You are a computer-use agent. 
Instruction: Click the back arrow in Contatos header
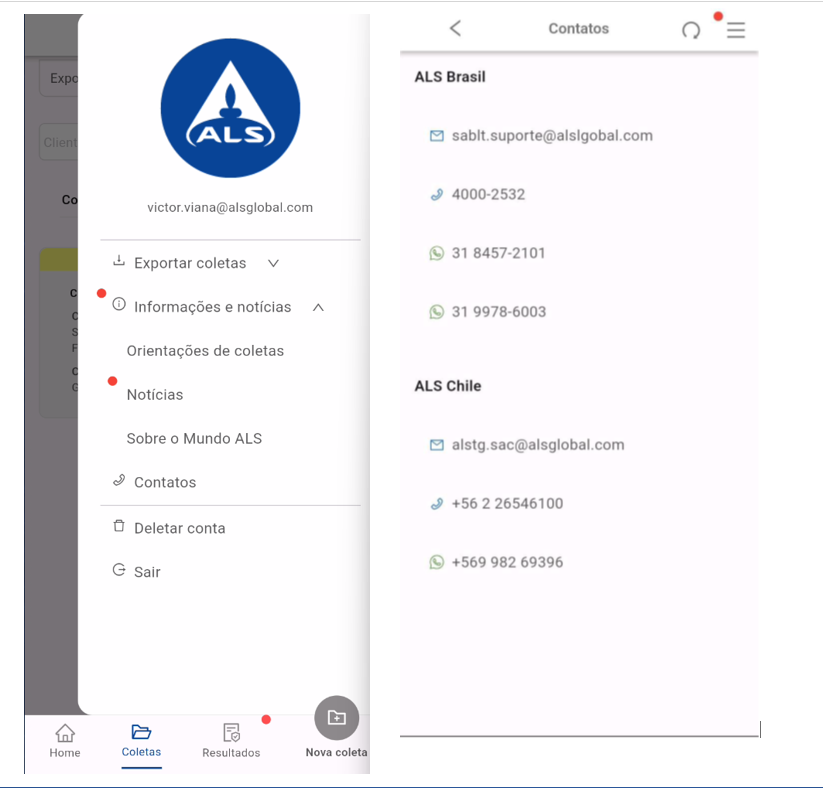(x=455, y=29)
